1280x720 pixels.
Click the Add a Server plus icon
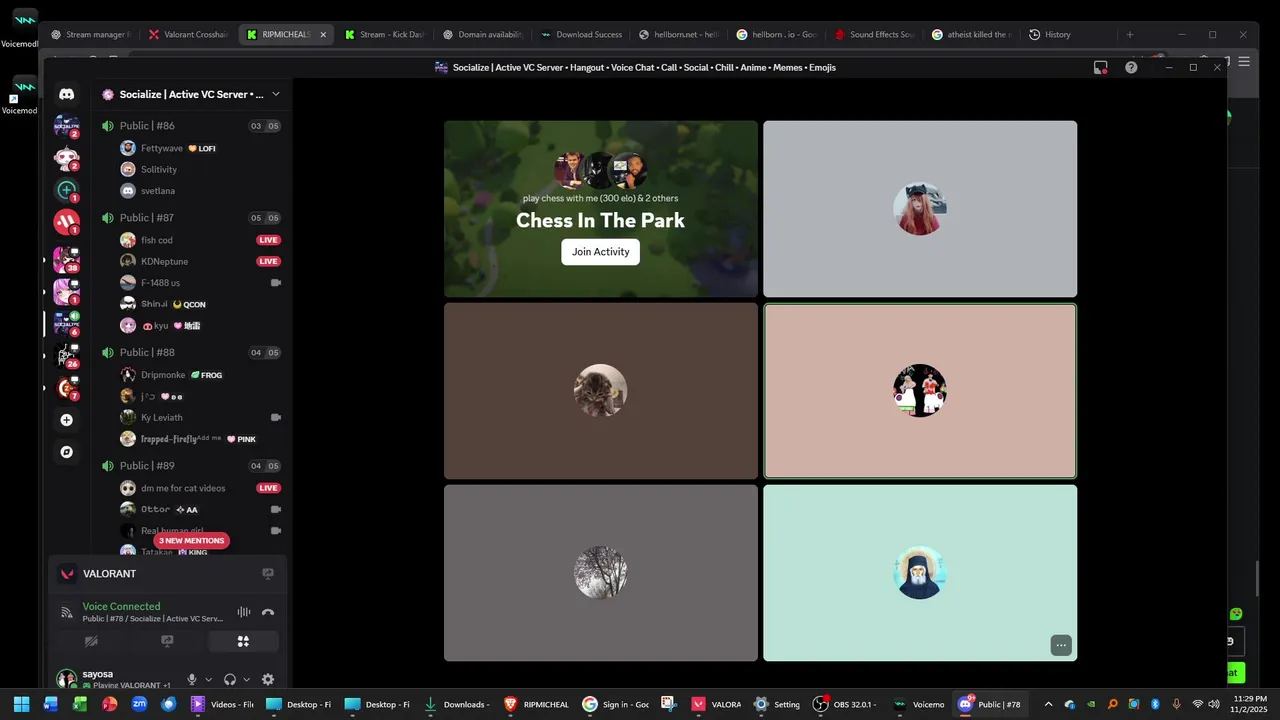[66, 420]
